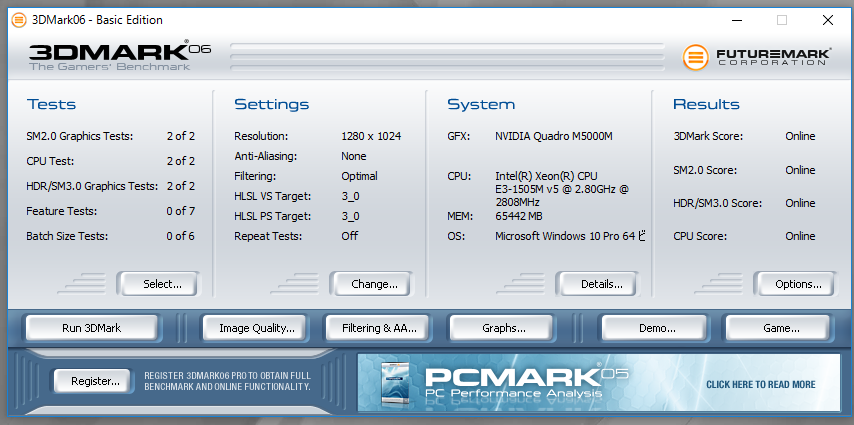Click the '65442 MB' memory value
Image resolution: width=854 pixels, height=425 pixels.
point(518,216)
